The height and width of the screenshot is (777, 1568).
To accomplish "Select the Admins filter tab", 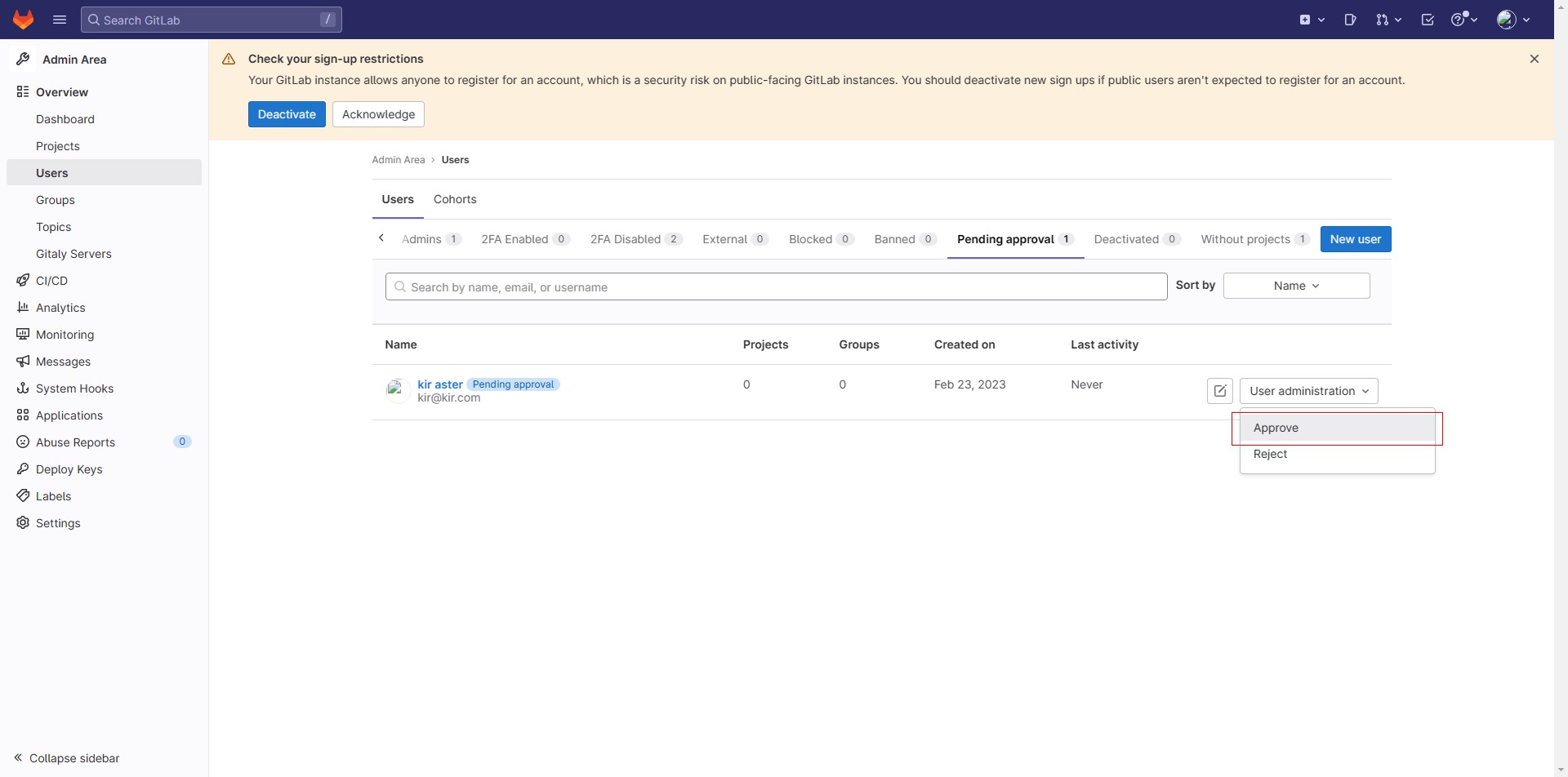I will pos(431,239).
